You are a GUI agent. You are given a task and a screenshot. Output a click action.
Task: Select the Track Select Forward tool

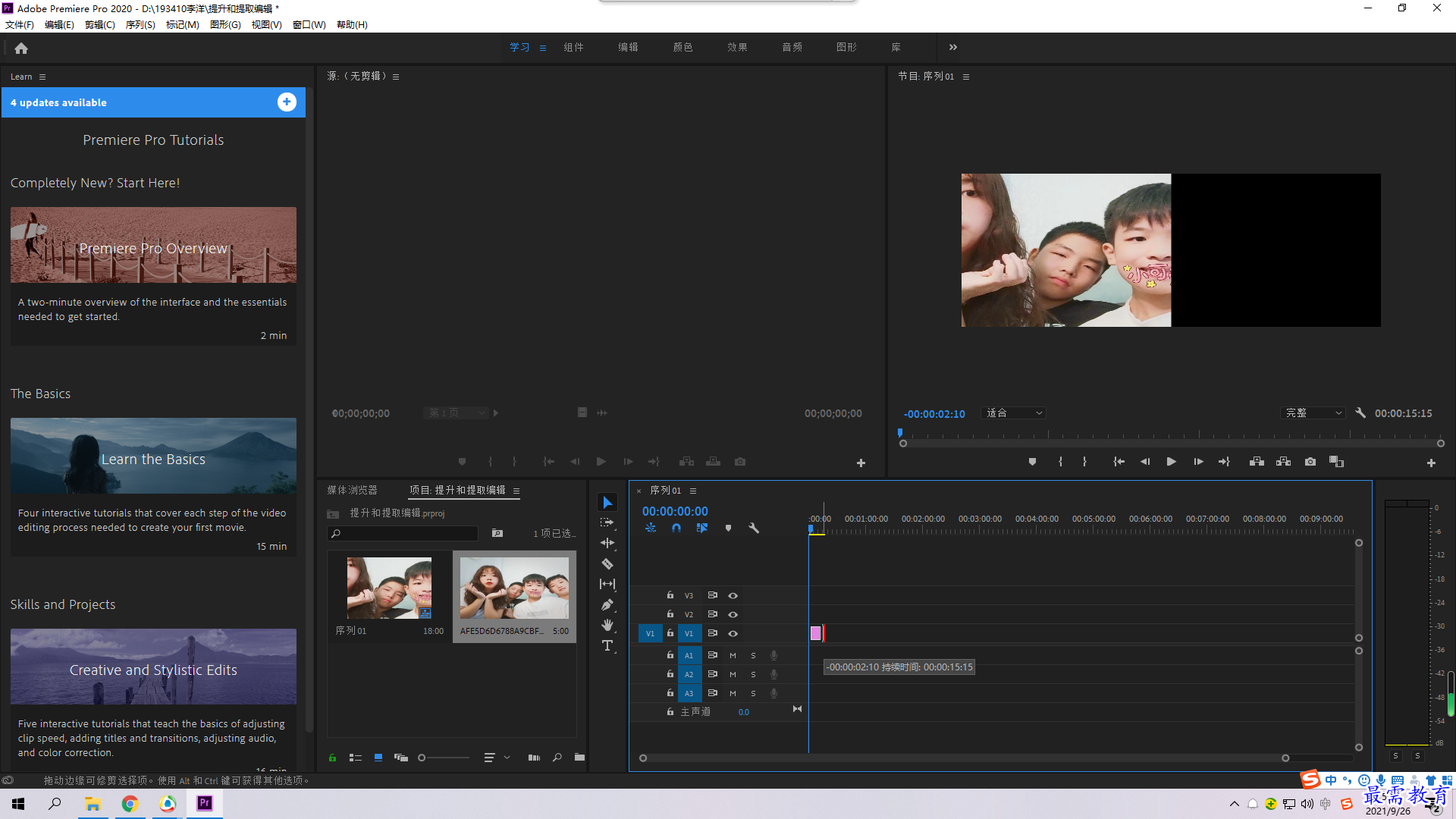pos(607,522)
